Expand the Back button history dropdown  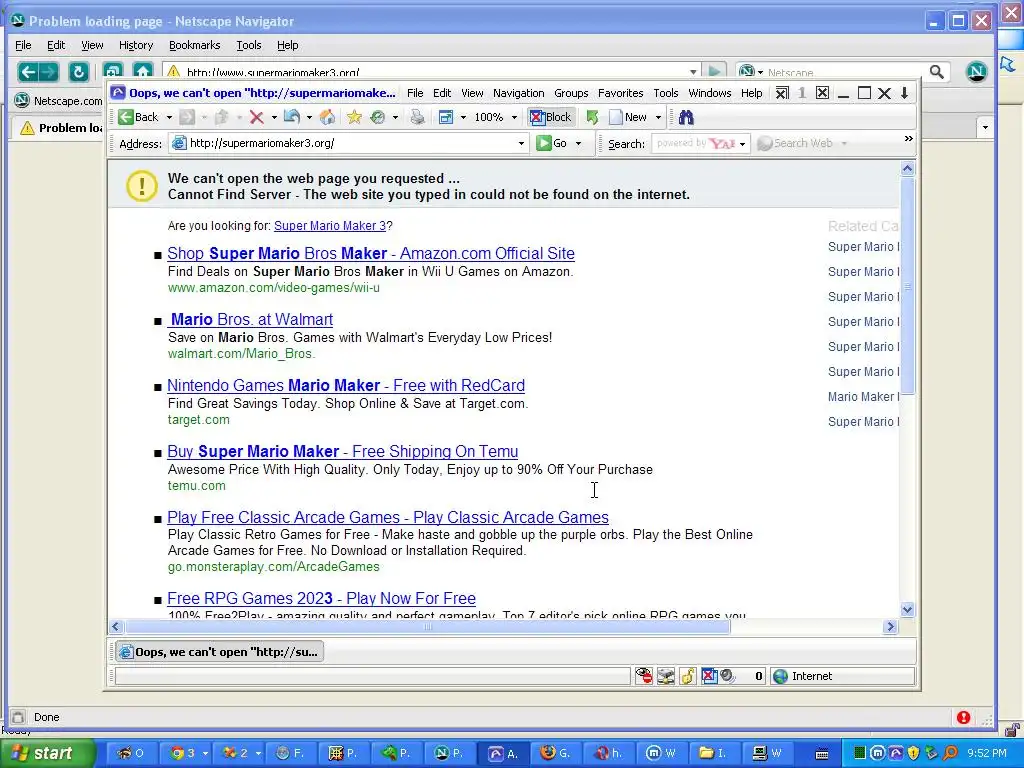coord(169,118)
